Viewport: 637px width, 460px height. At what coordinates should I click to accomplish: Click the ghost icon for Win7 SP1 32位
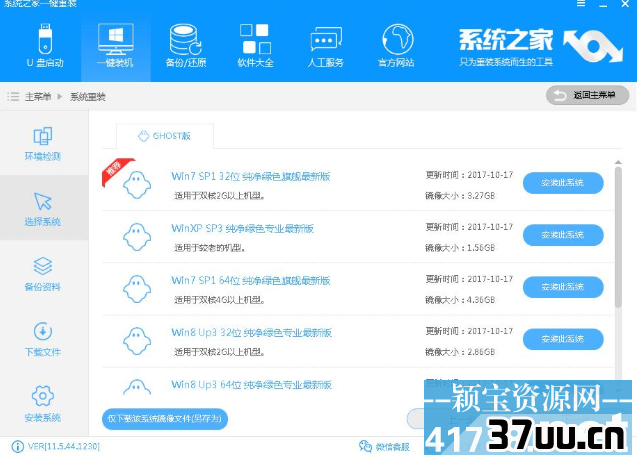(137, 185)
